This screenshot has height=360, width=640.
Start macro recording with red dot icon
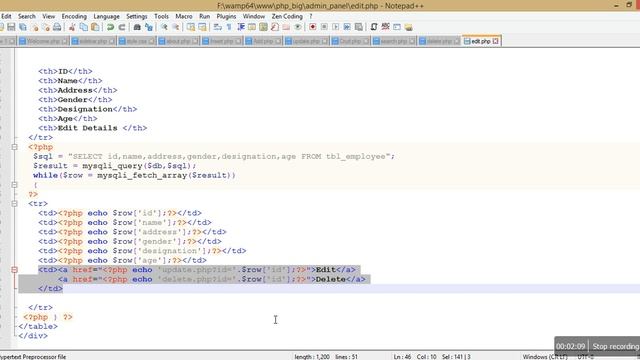click(x=313, y=27)
